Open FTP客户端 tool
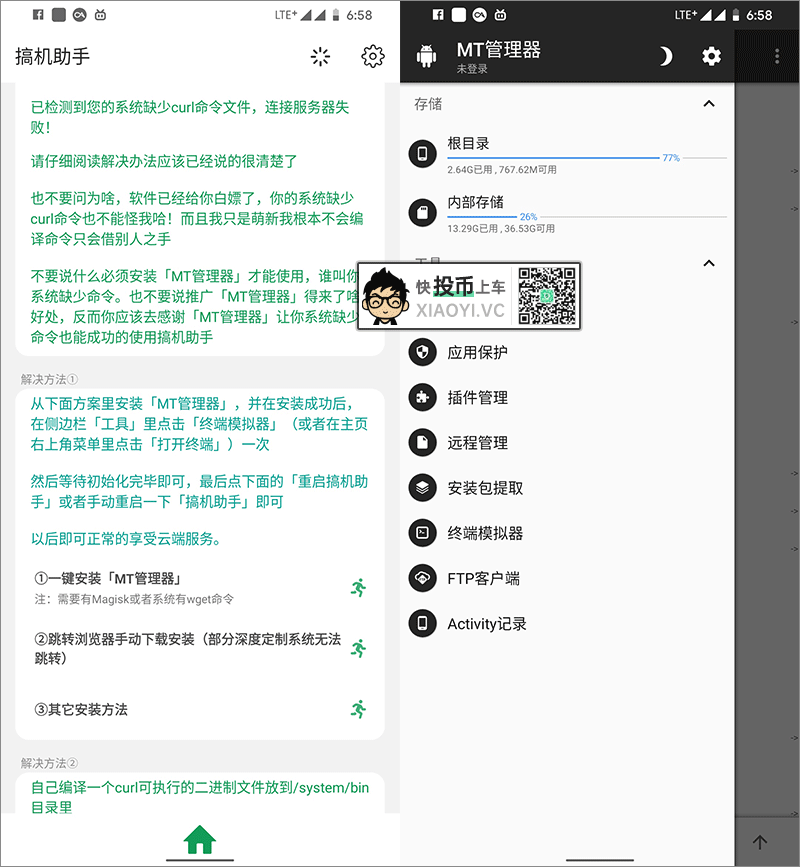This screenshot has height=867, width=800. click(567, 579)
